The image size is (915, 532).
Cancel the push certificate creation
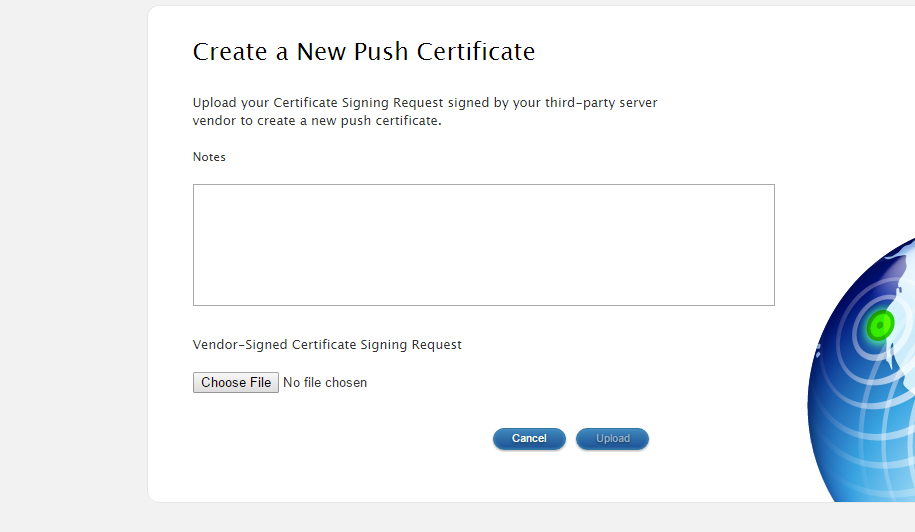click(529, 439)
